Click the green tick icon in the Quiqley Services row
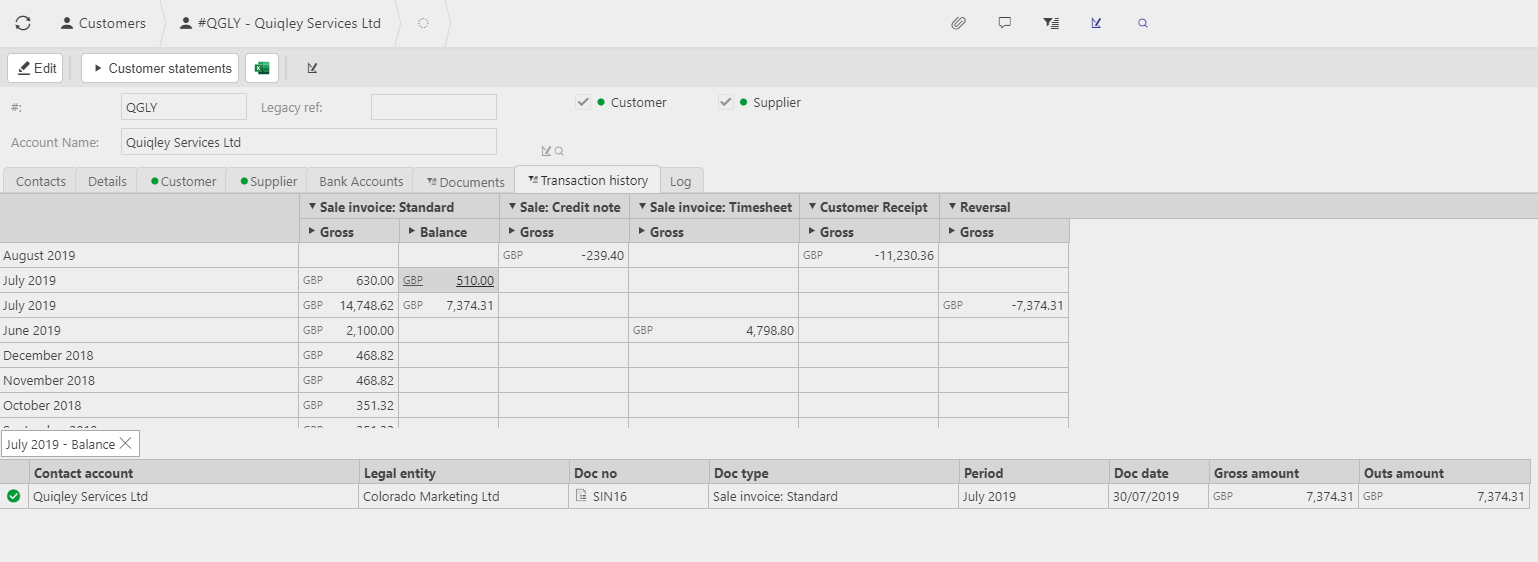Image resolution: width=1538 pixels, height=562 pixels. click(13, 496)
